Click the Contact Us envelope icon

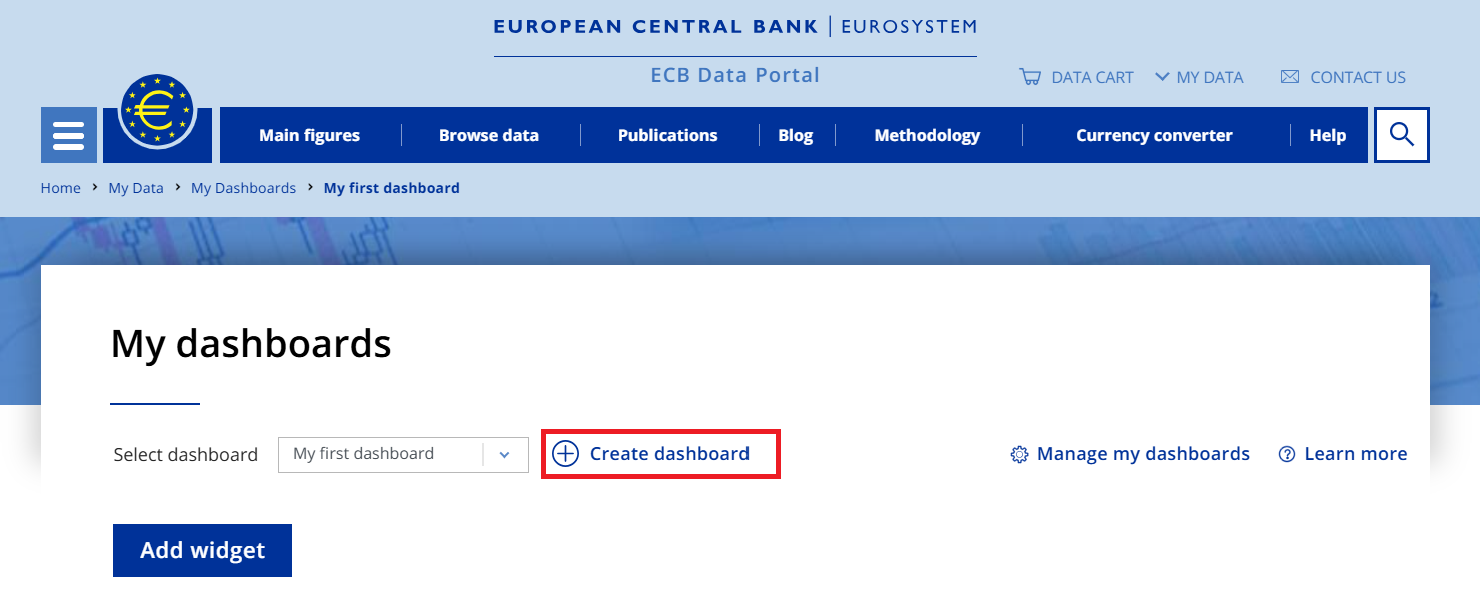1289,76
